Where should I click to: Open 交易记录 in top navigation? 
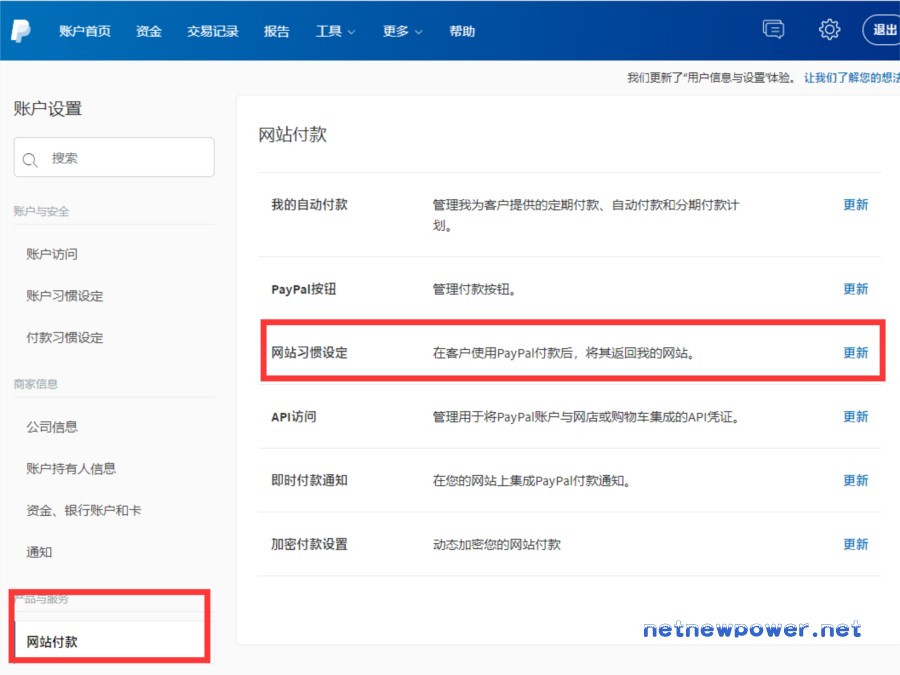(x=212, y=31)
